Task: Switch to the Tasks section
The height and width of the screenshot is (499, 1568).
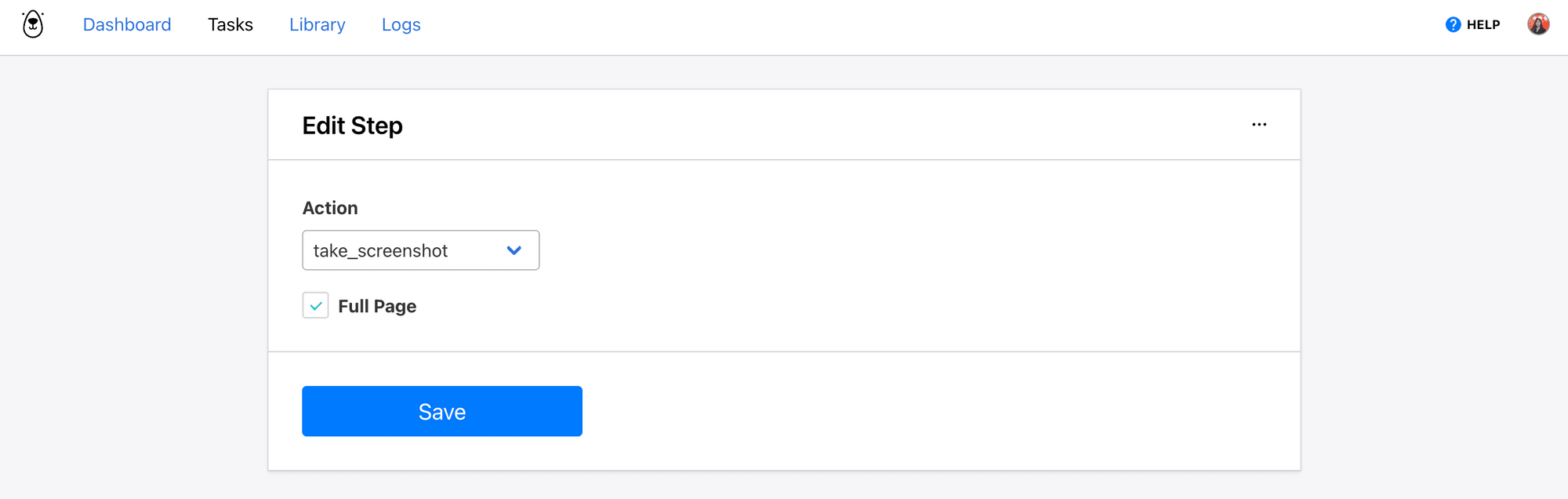Action: [x=230, y=24]
